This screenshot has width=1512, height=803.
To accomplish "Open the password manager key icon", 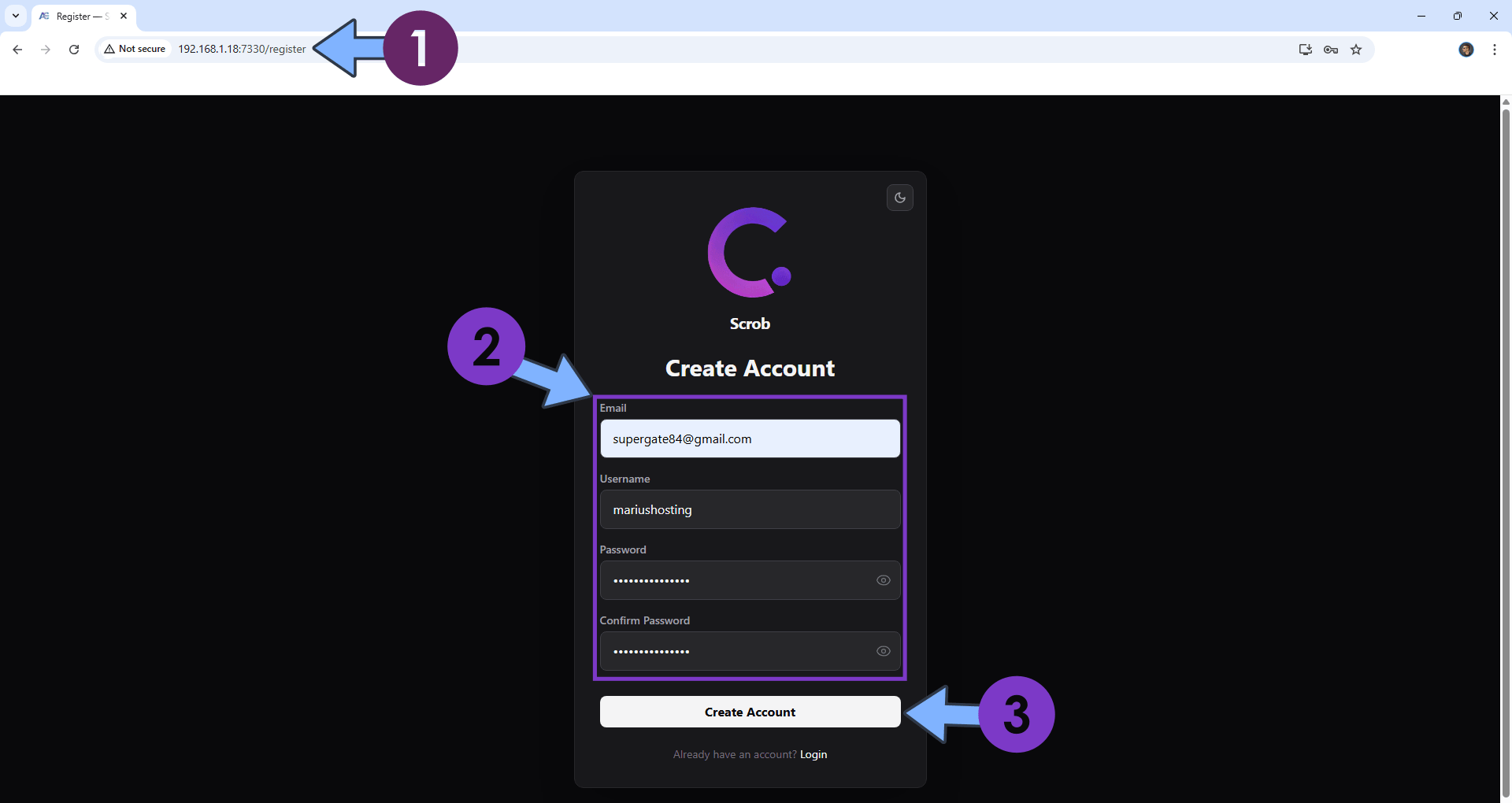I will coord(1331,50).
